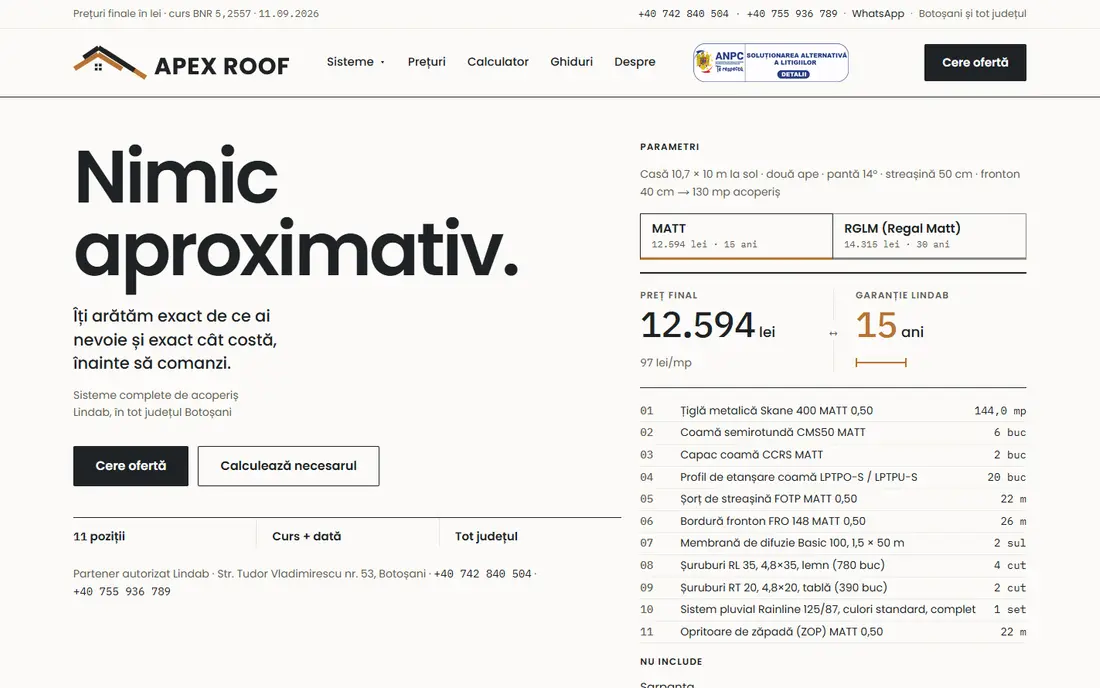Select row Șorț de streașină FOTP MATT
The height and width of the screenshot is (688, 1100).
click(x=833, y=499)
